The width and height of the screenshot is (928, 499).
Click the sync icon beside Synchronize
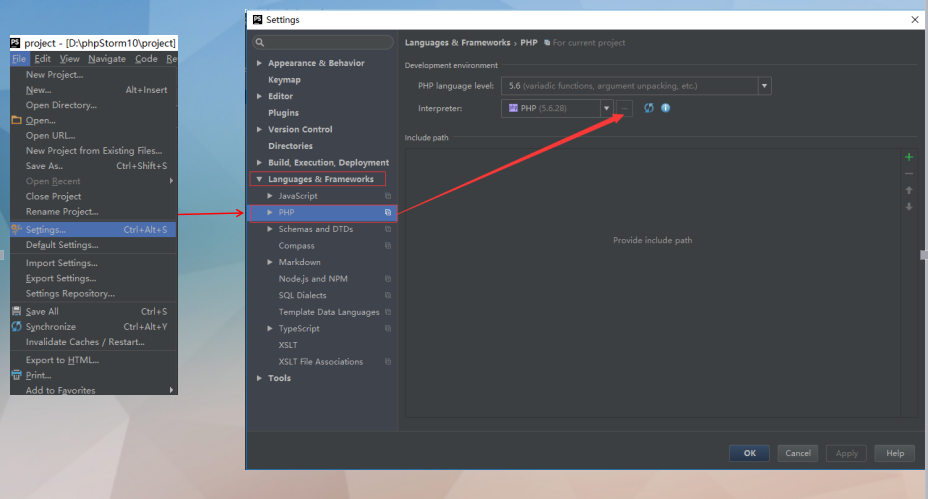(17, 327)
